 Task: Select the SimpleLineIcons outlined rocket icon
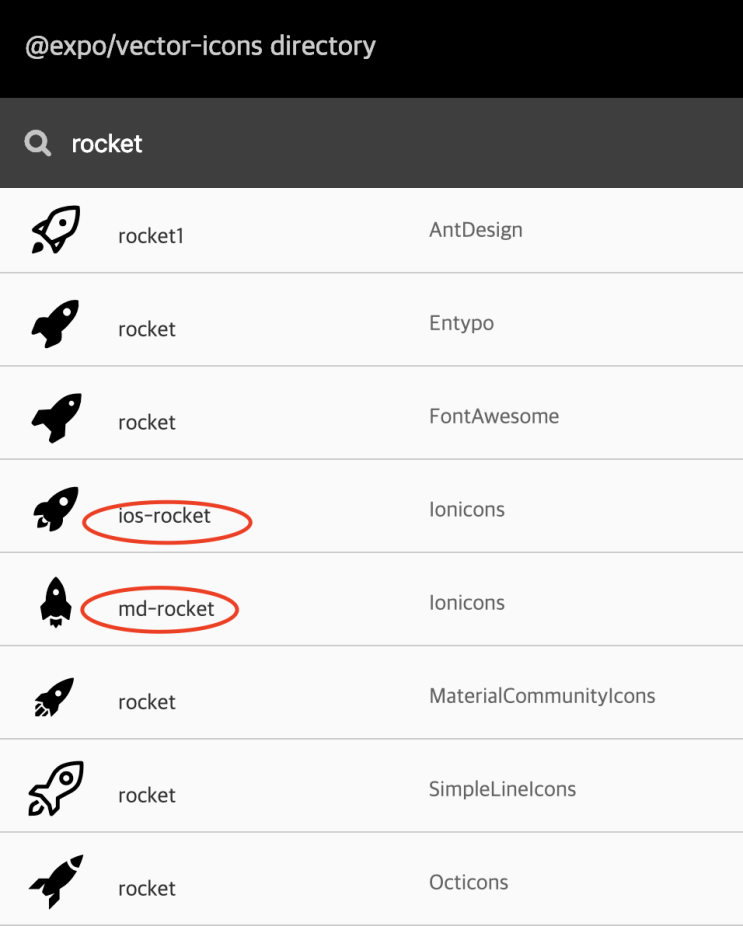[x=57, y=788]
